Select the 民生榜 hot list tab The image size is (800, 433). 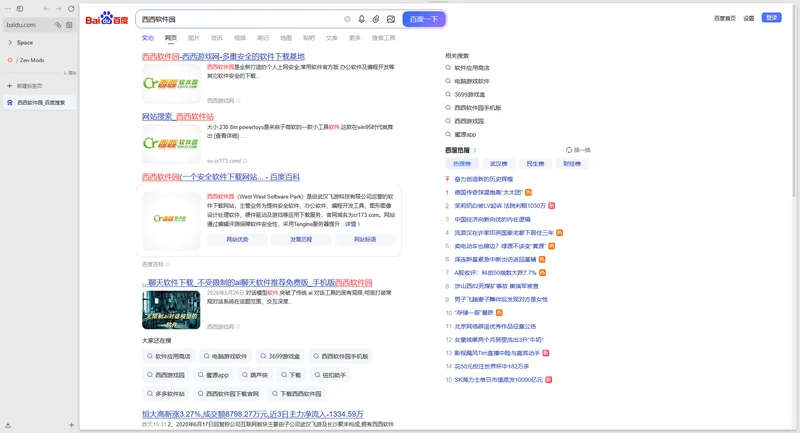click(535, 164)
